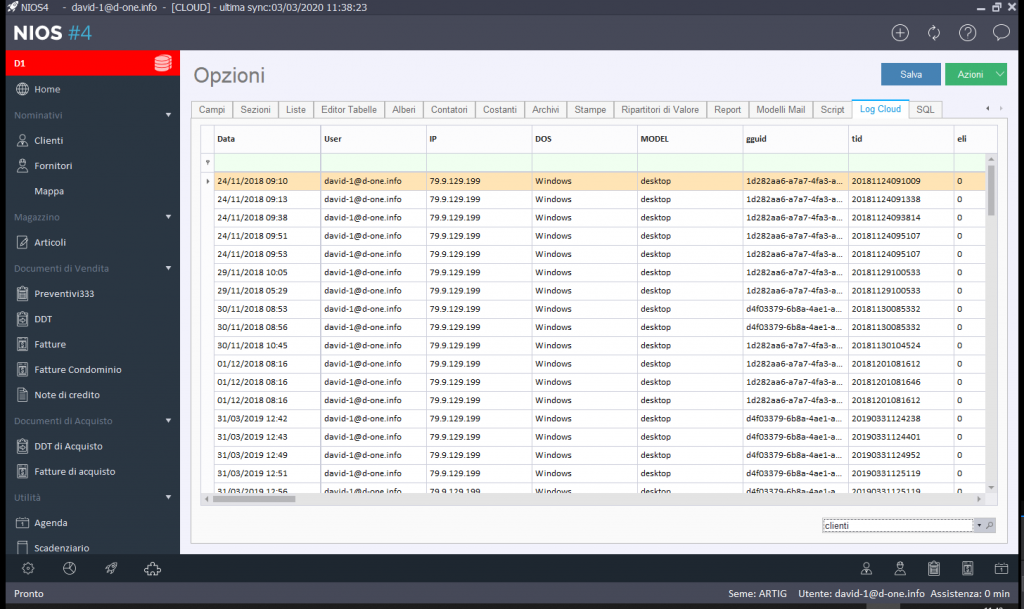This screenshot has height=609, width=1024.
Task: Open the clienti combo box dropdown arrow
Action: point(979,525)
